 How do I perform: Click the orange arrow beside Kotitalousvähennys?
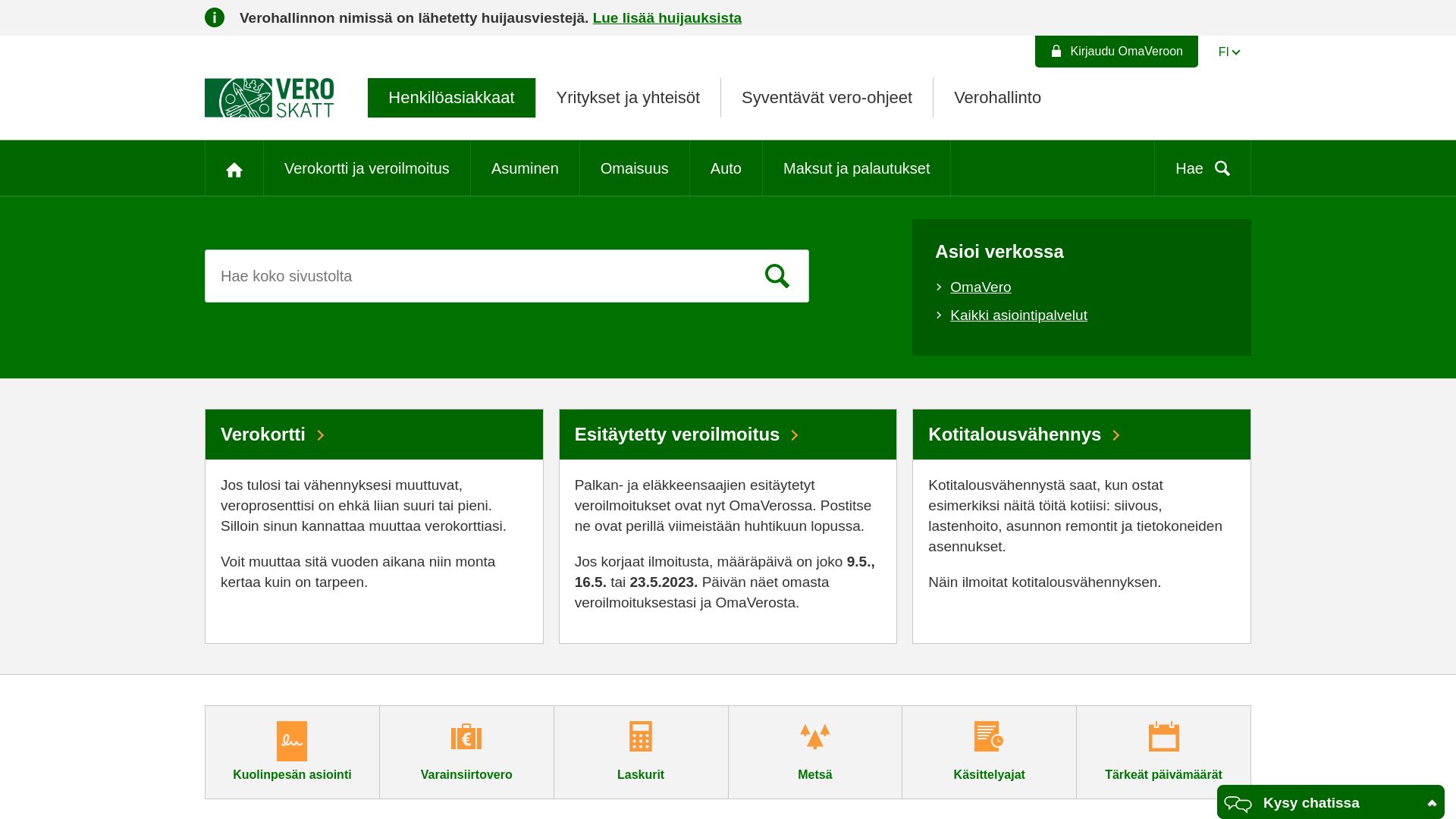1116,435
